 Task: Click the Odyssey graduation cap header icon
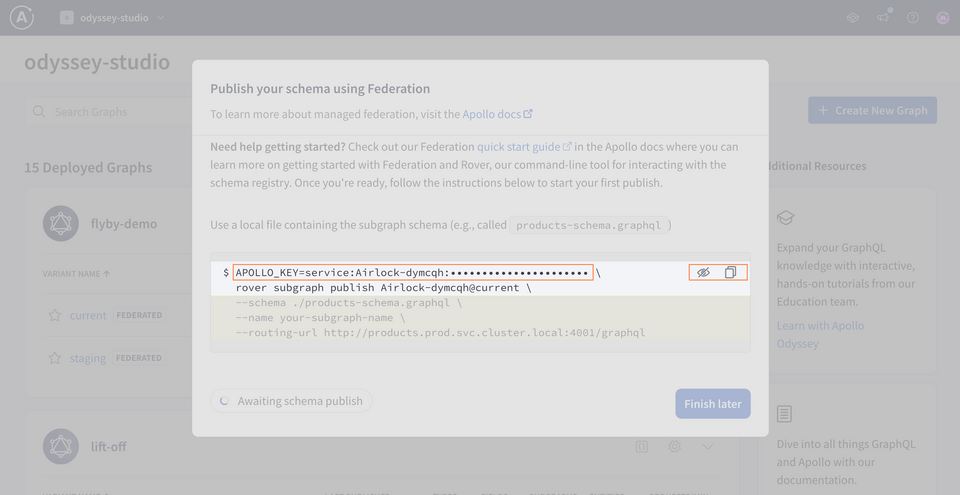point(853,18)
